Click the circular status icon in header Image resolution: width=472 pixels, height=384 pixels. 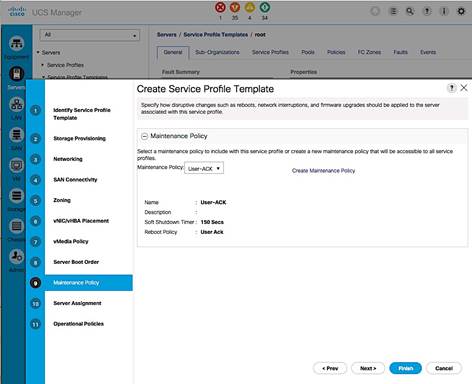375,12
